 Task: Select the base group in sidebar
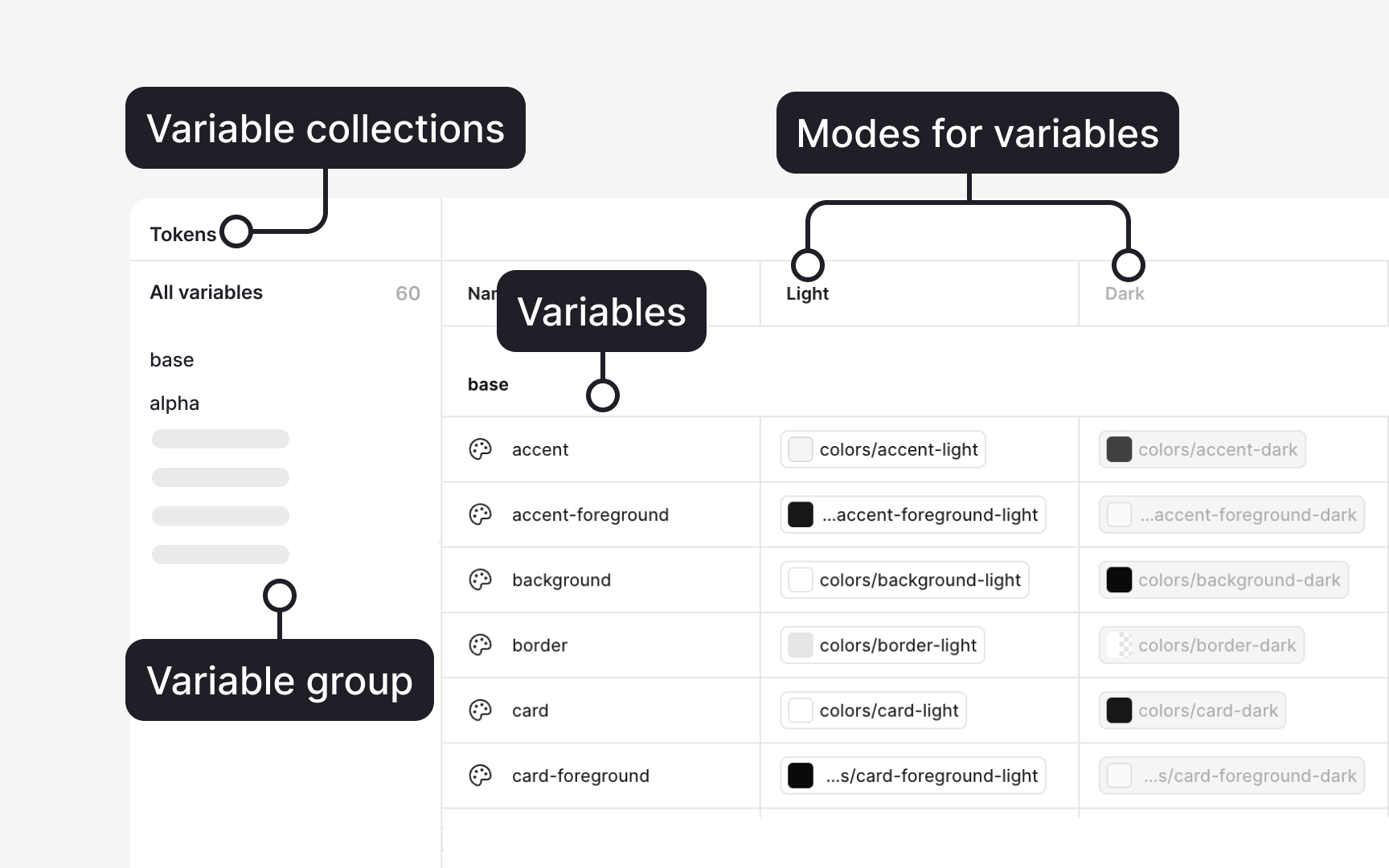pos(172,359)
